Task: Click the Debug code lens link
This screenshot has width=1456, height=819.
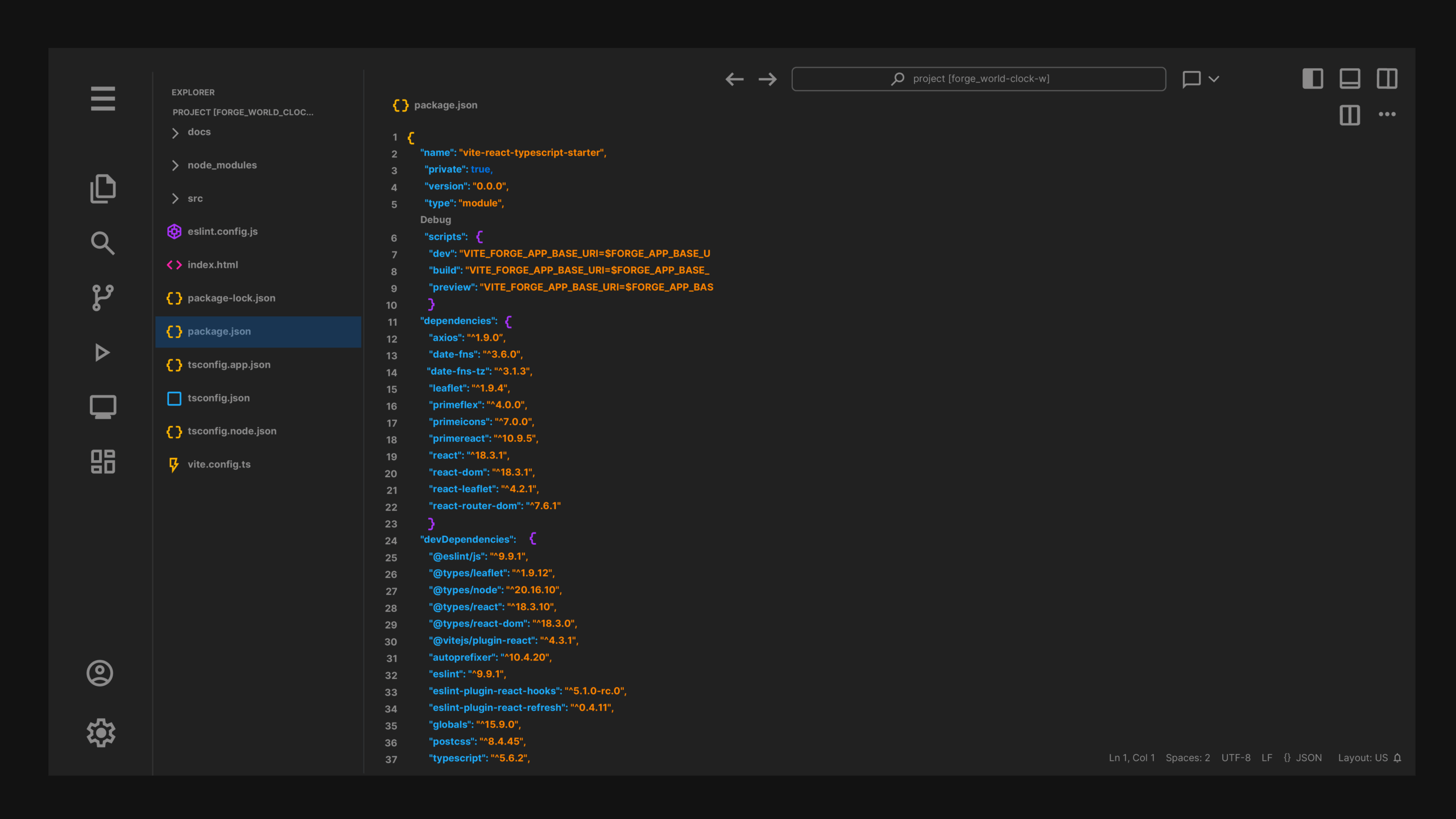Action: click(x=435, y=220)
